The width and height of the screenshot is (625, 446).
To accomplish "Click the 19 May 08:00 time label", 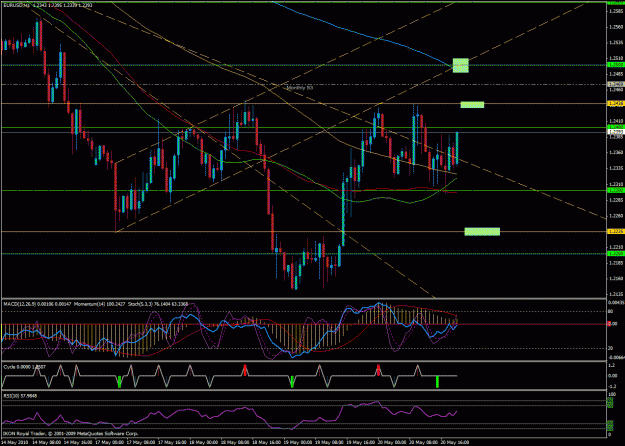I will [328, 442].
